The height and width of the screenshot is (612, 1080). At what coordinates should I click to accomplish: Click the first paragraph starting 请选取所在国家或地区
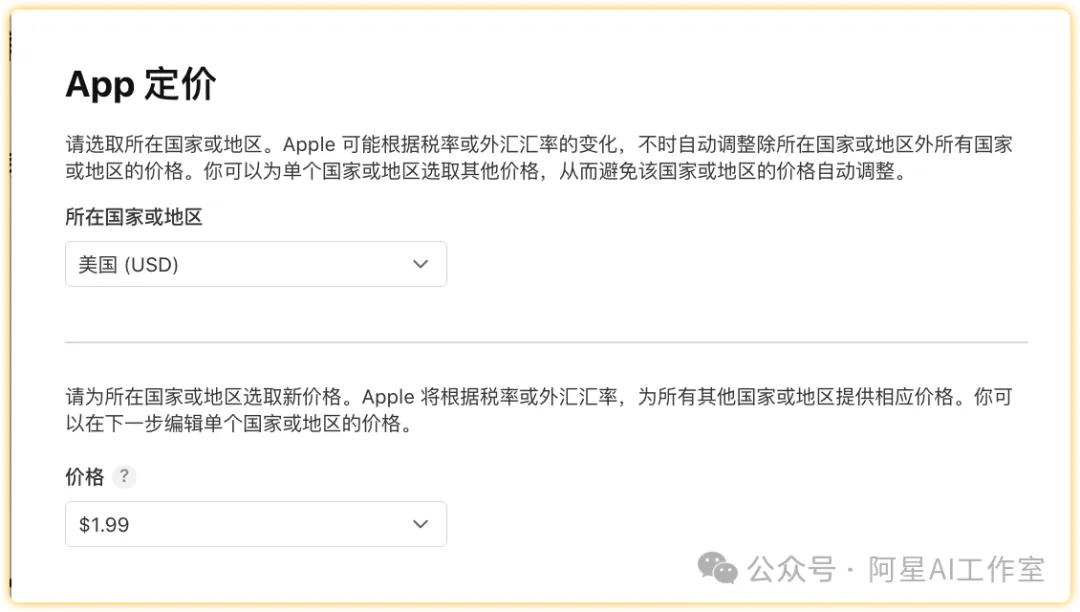[540, 157]
